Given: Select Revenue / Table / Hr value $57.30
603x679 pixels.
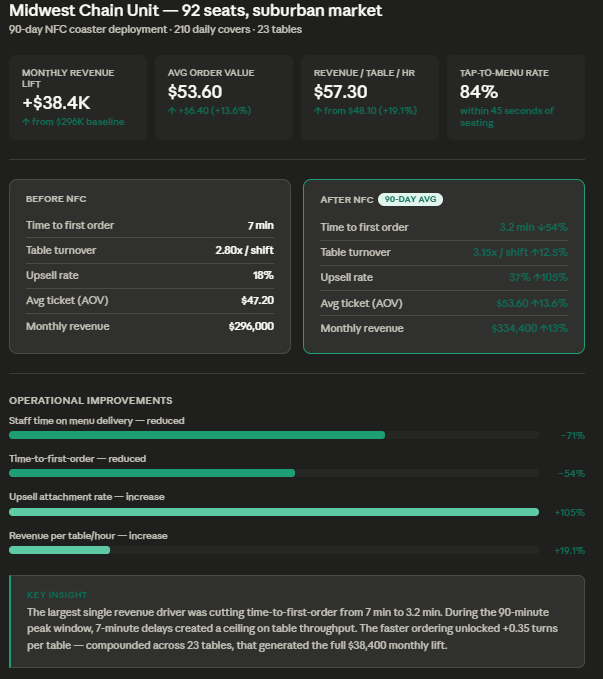Looking at the screenshot, I should tap(340, 92).
